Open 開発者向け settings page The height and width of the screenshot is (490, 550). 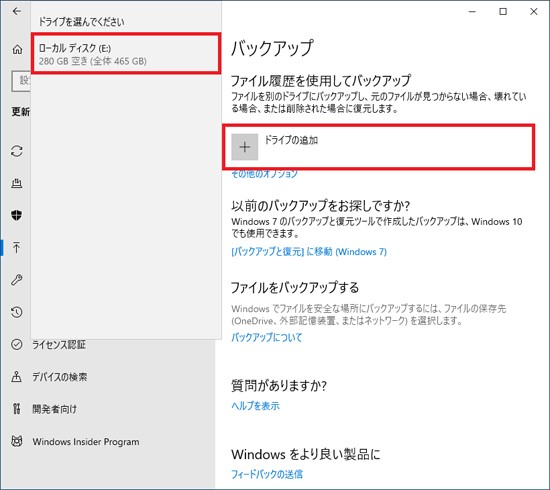54,409
